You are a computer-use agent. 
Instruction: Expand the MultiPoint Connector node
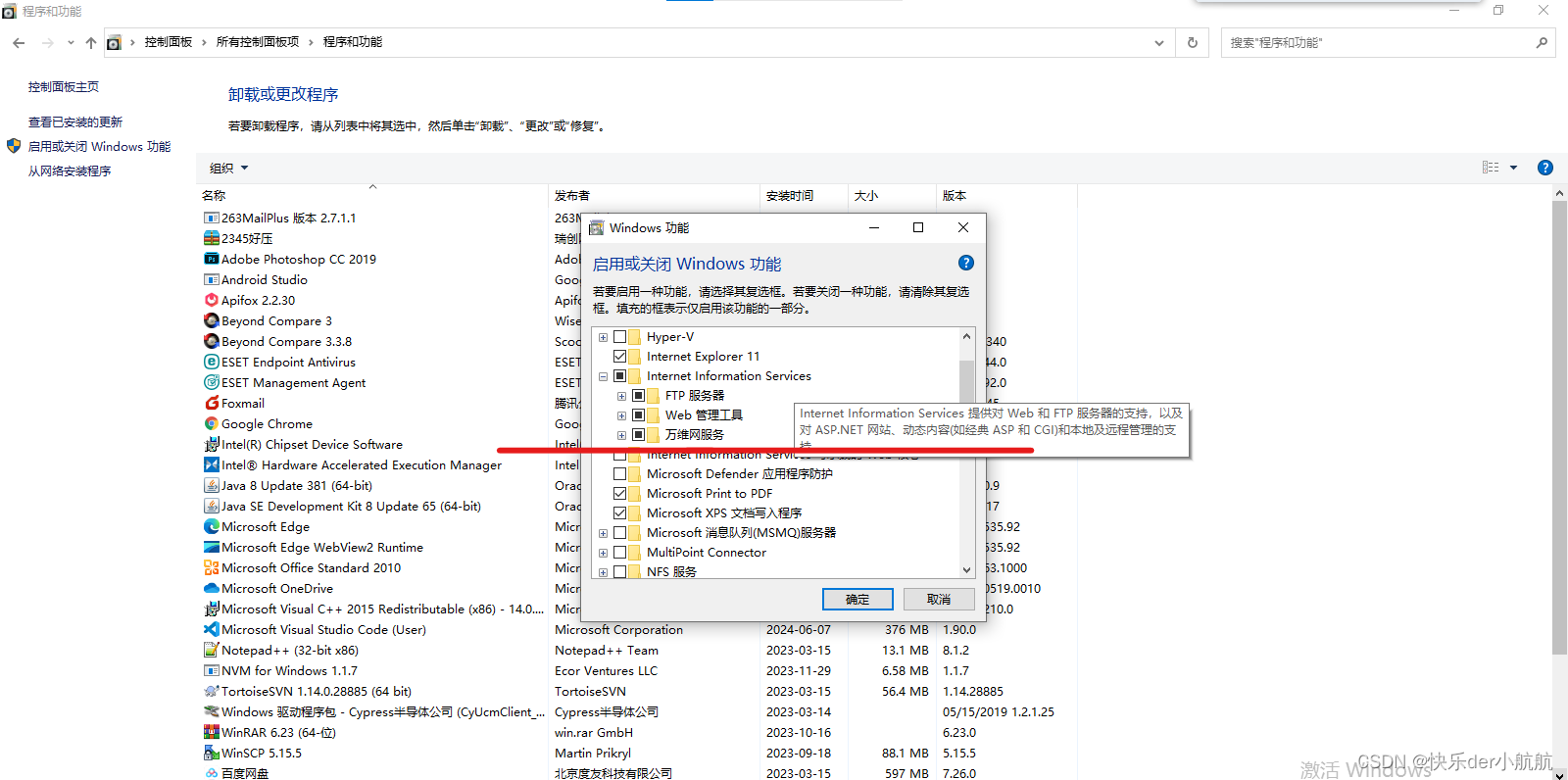603,553
